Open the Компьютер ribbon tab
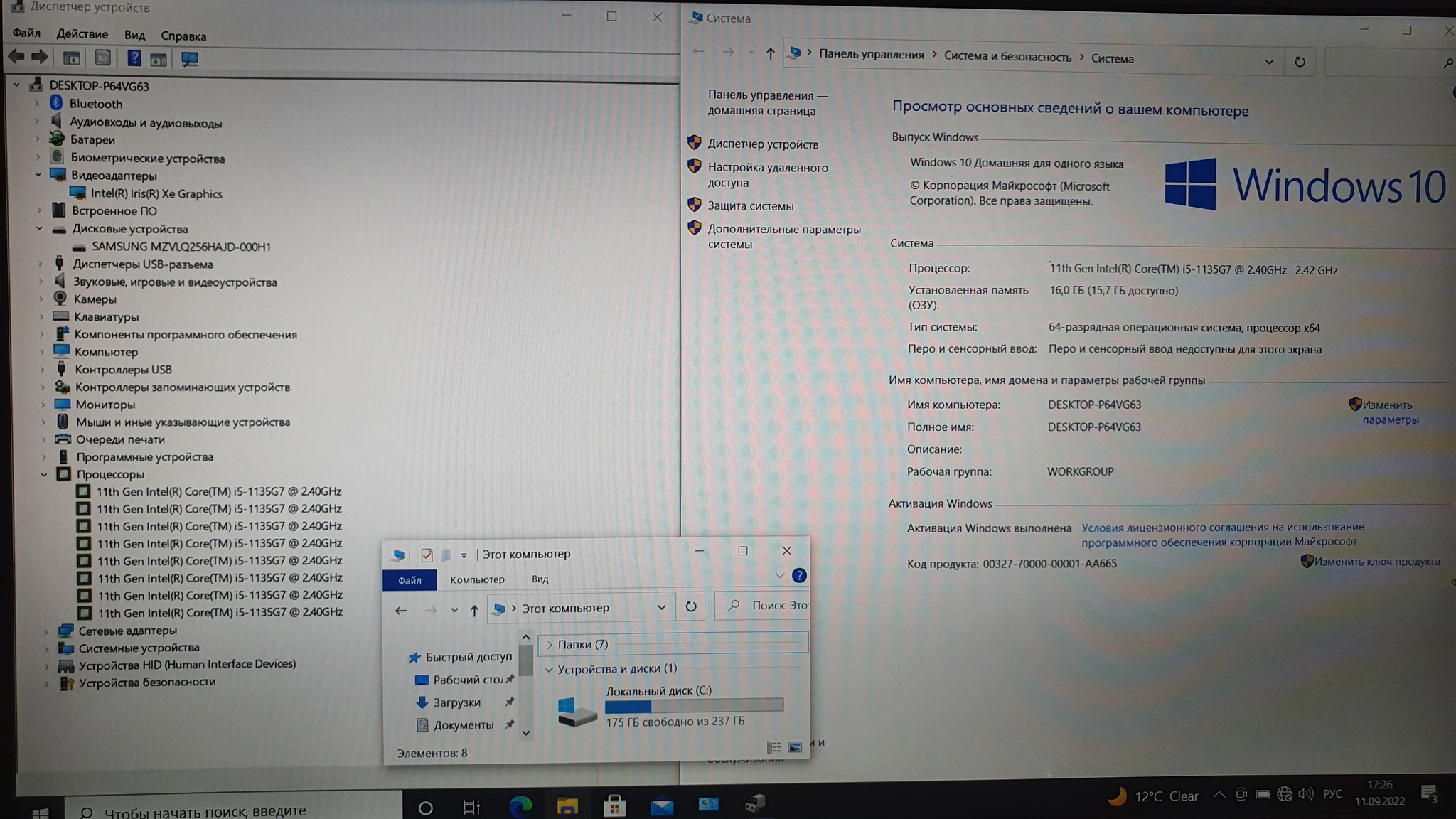The width and height of the screenshot is (1456, 819). coord(477,579)
